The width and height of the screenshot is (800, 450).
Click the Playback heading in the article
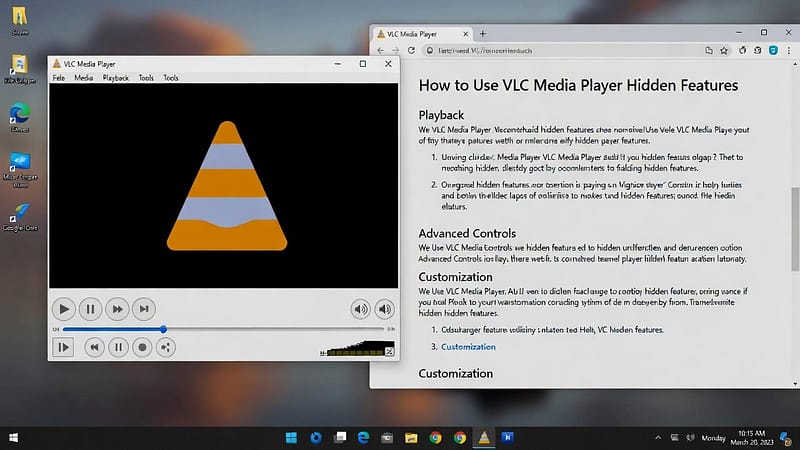point(441,115)
